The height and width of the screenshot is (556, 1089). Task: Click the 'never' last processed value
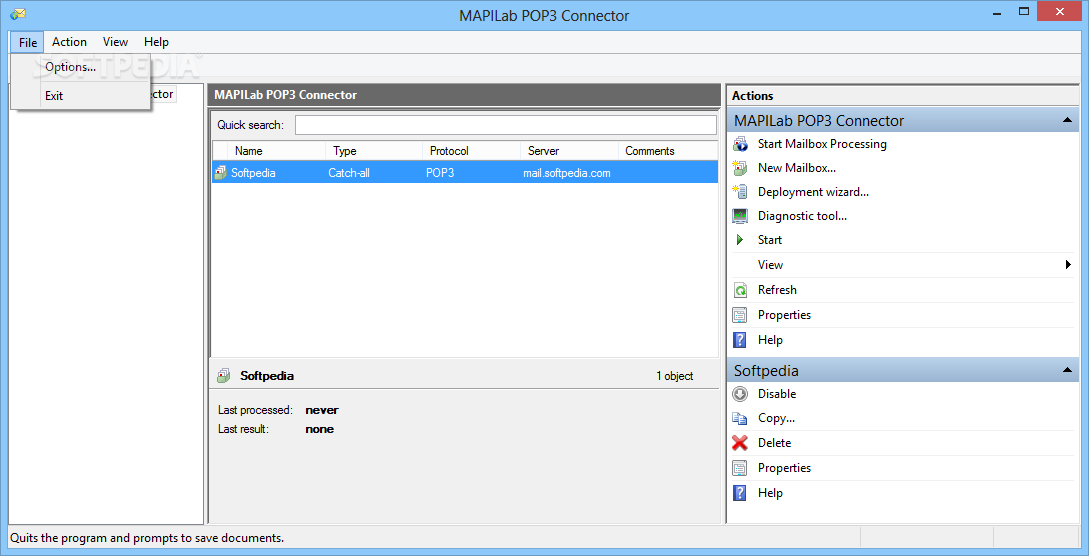tap(322, 410)
